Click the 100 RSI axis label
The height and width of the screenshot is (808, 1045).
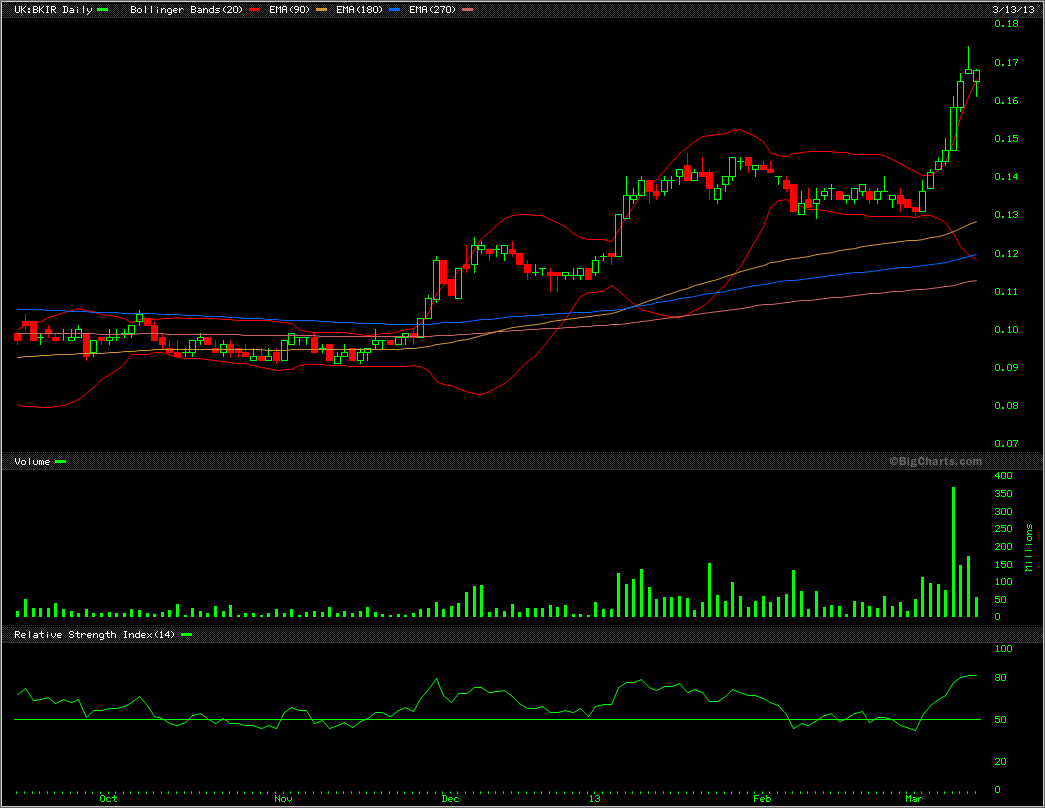(x=1003, y=649)
